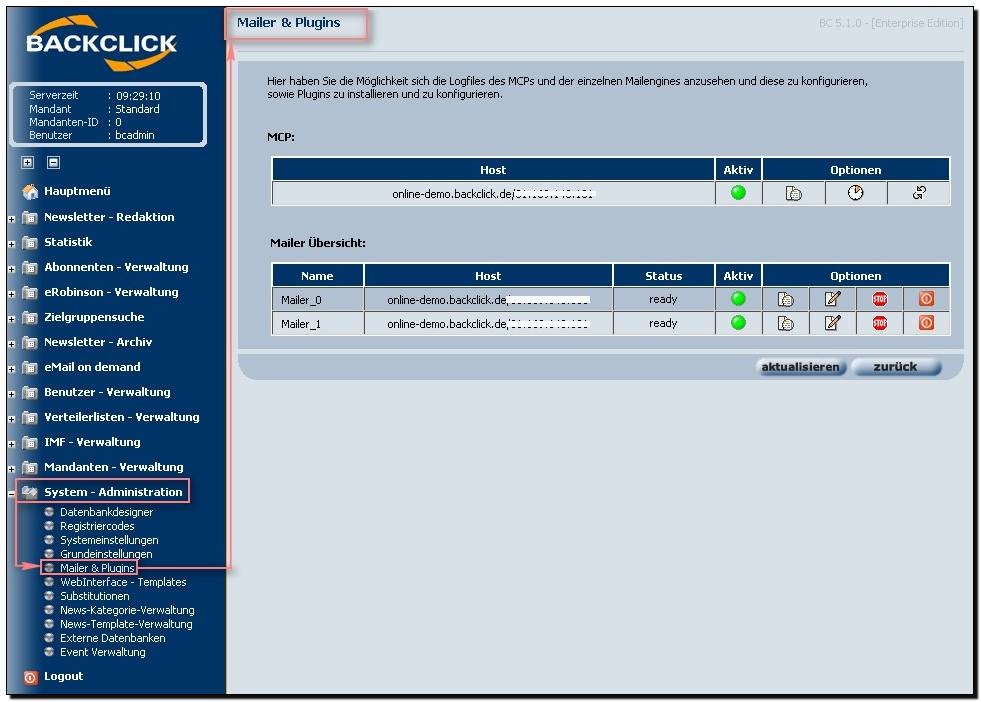Screen dimensions: 981x702
Task: Edit the Mailer_0 configuration
Action: point(832,299)
